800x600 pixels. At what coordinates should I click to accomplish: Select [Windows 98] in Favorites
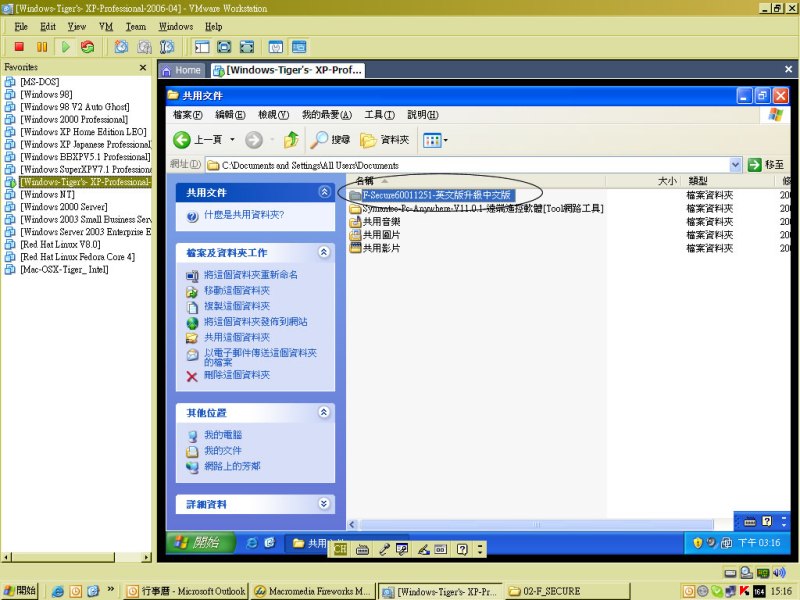point(46,94)
